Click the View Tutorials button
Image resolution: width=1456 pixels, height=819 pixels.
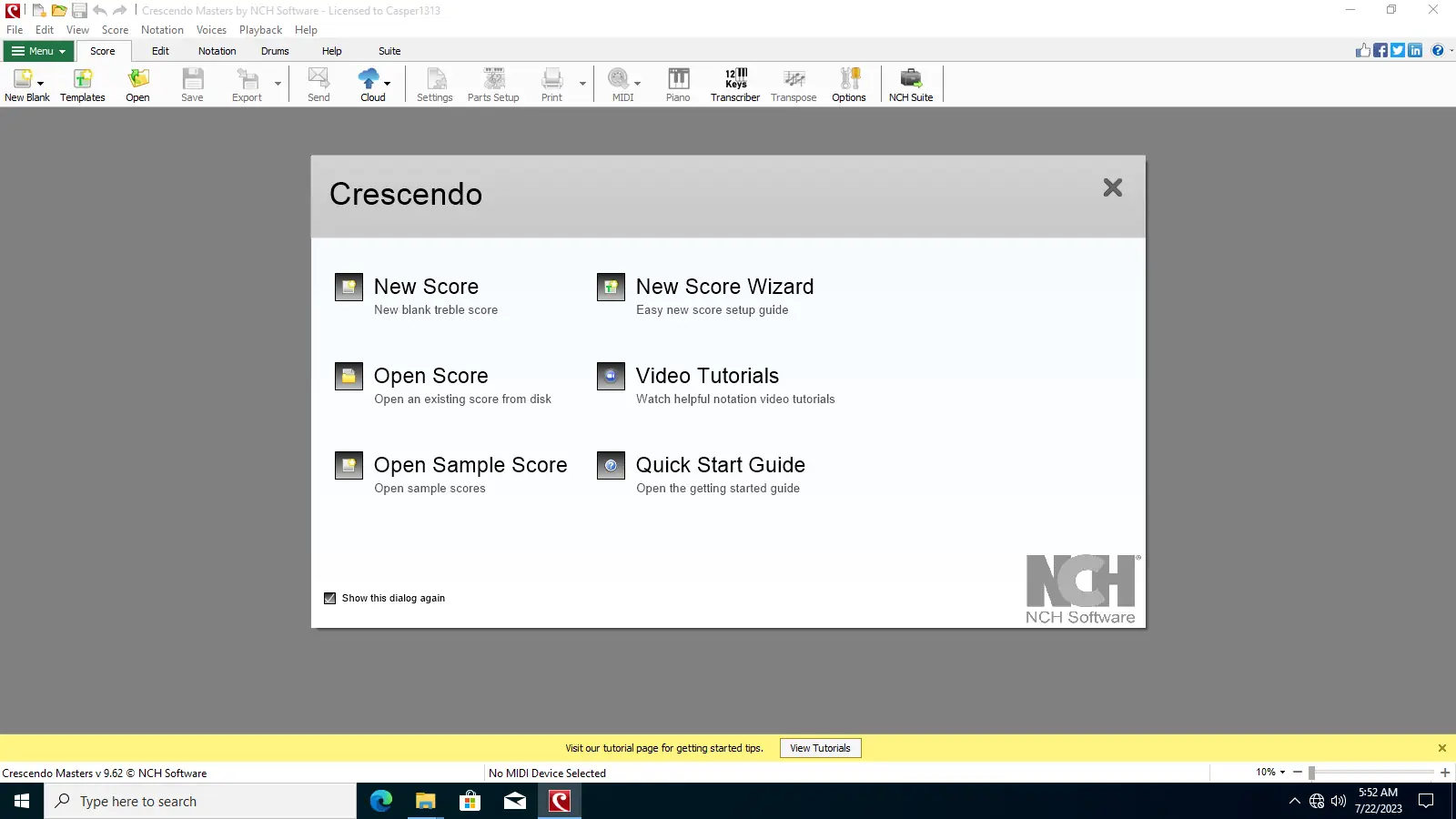[x=820, y=748]
